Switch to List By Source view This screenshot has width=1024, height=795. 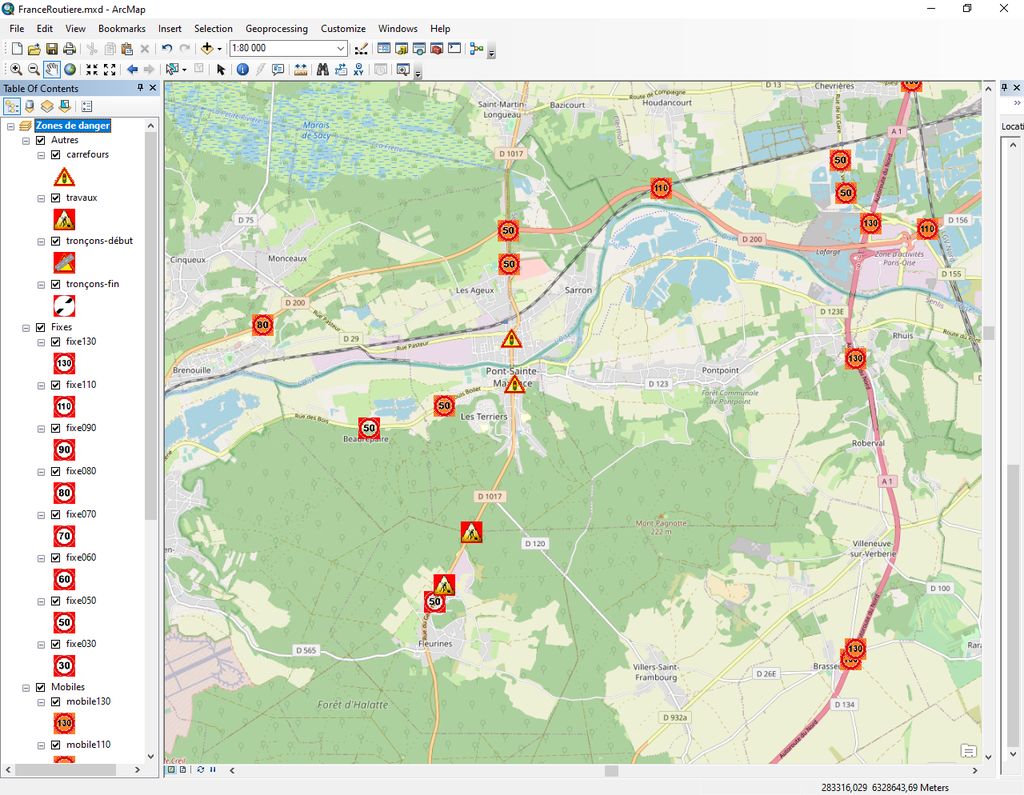click(x=29, y=106)
